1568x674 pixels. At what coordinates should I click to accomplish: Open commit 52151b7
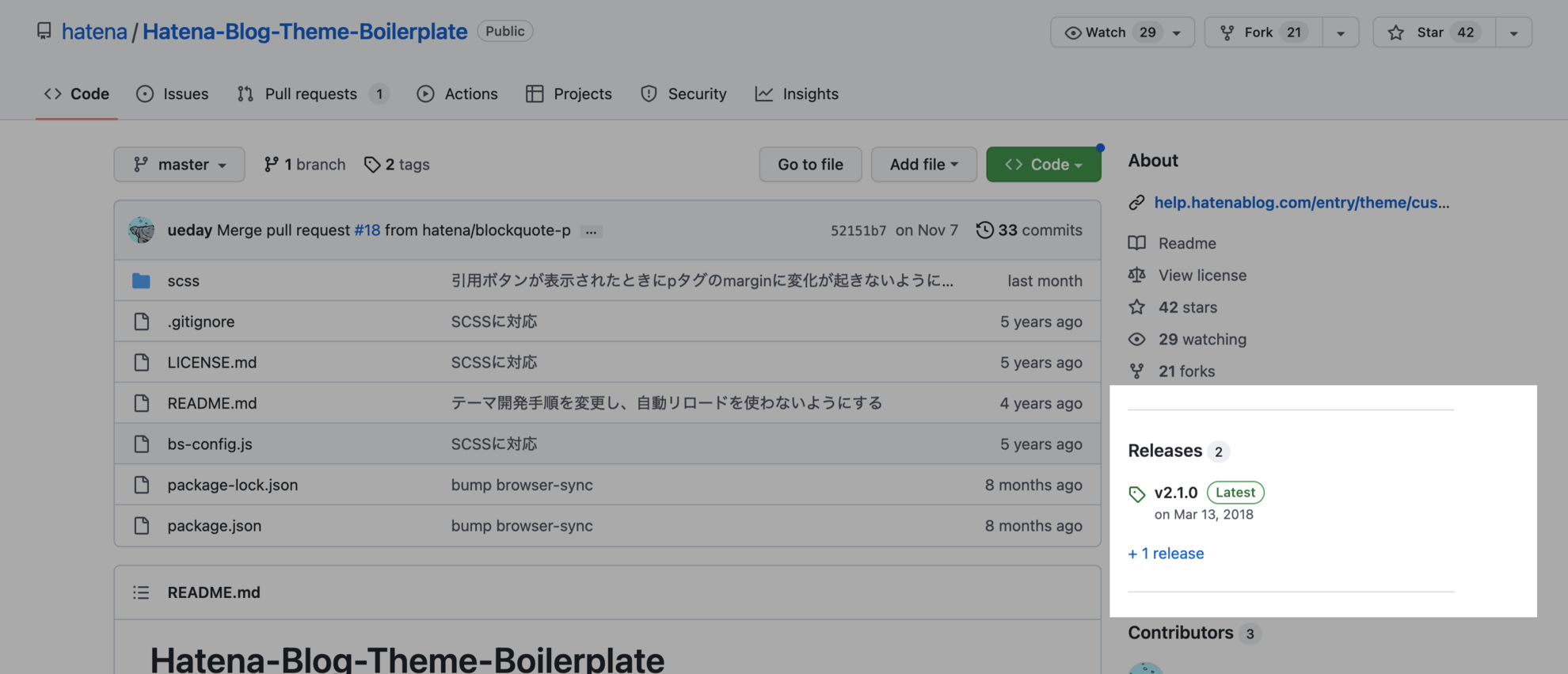tap(858, 230)
